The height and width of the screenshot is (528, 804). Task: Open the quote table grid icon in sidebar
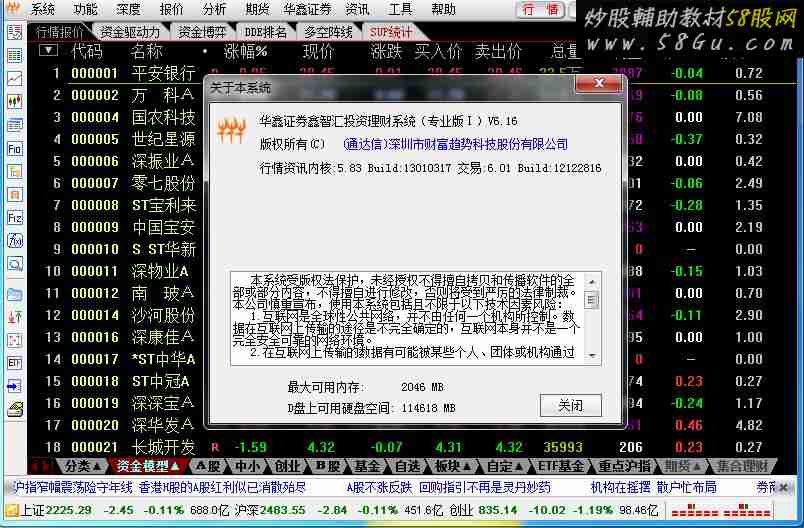click(15, 55)
